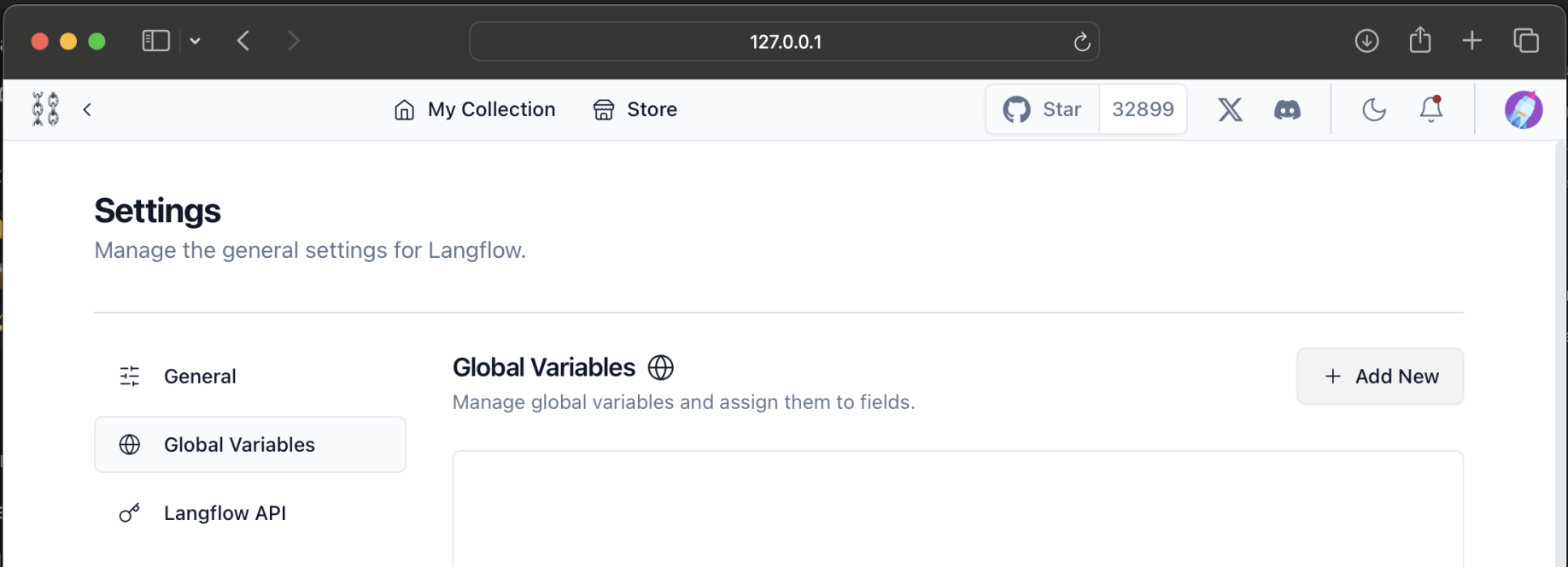The image size is (1568, 567).
Task: Click Add New global variable button
Action: click(x=1380, y=377)
